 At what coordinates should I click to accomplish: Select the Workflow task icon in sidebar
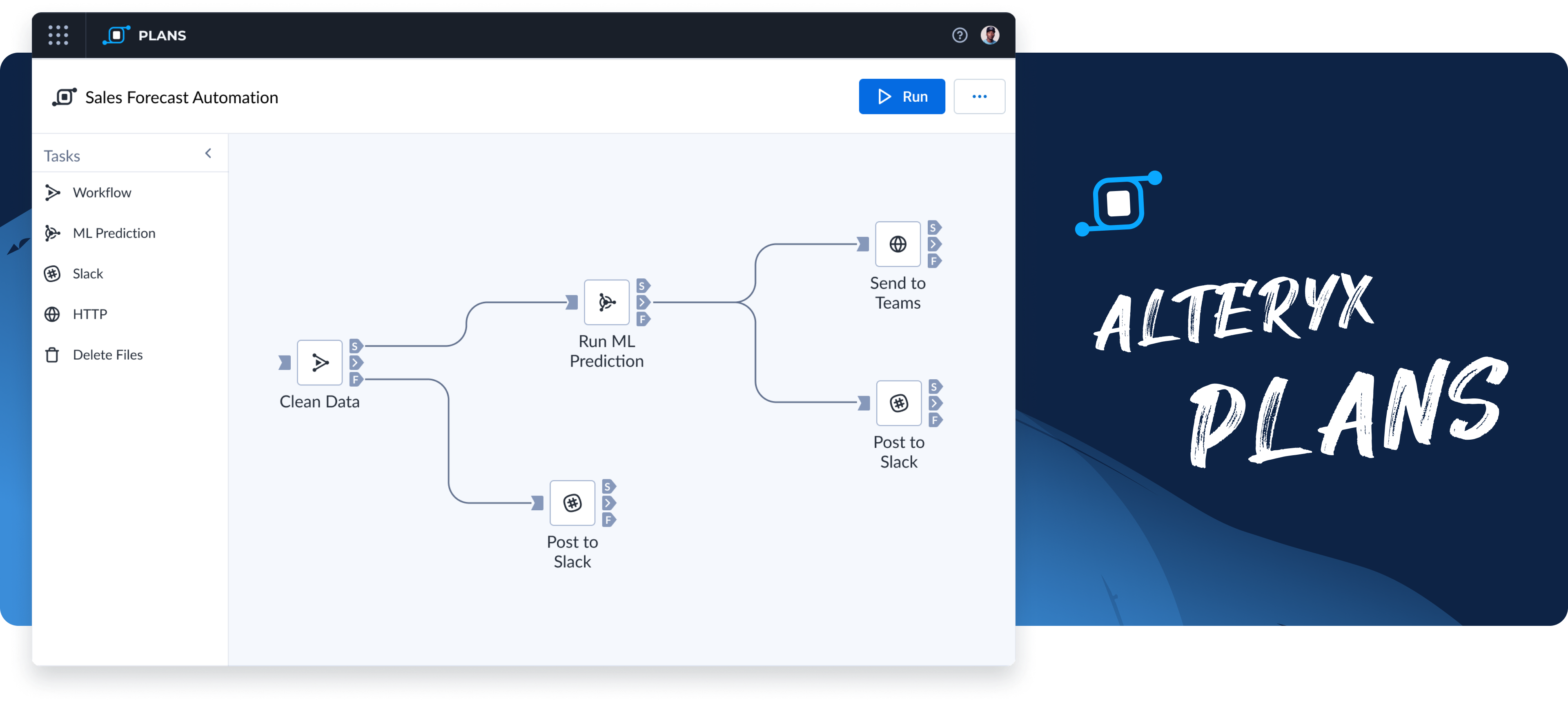pyautogui.click(x=52, y=192)
